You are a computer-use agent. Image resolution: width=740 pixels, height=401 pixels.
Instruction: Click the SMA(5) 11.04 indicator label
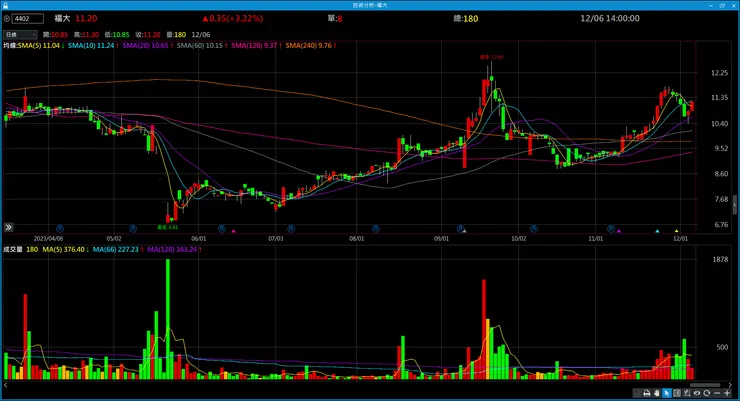(41, 46)
